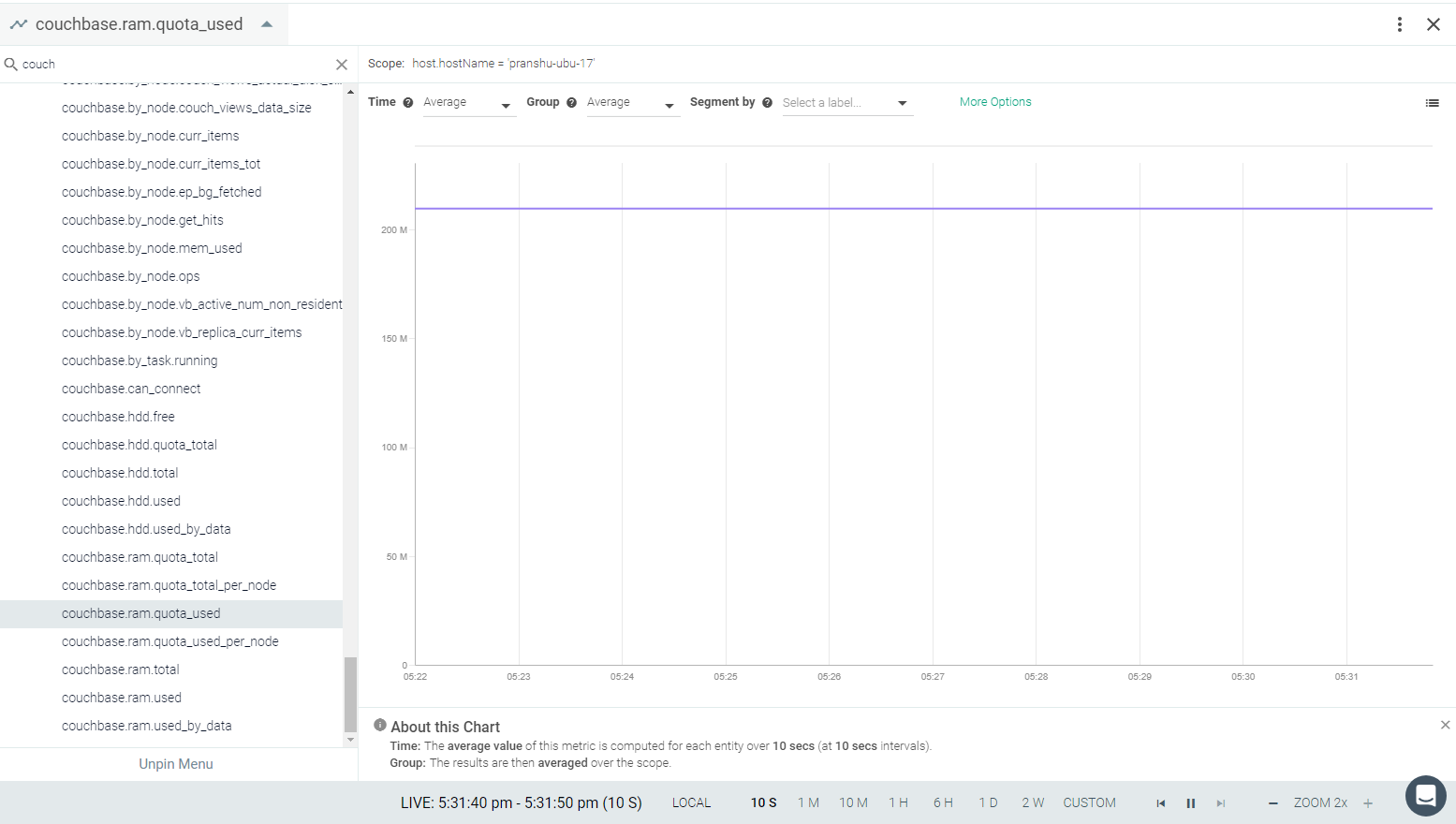This screenshot has width=1456, height=824.
Task: Select the 10 S time range
Action: pos(764,803)
